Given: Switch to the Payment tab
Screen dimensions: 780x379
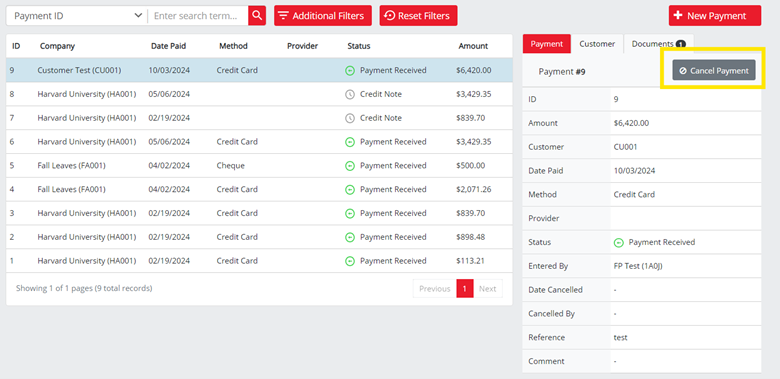Looking at the screenshot, I should click(546, 44).
